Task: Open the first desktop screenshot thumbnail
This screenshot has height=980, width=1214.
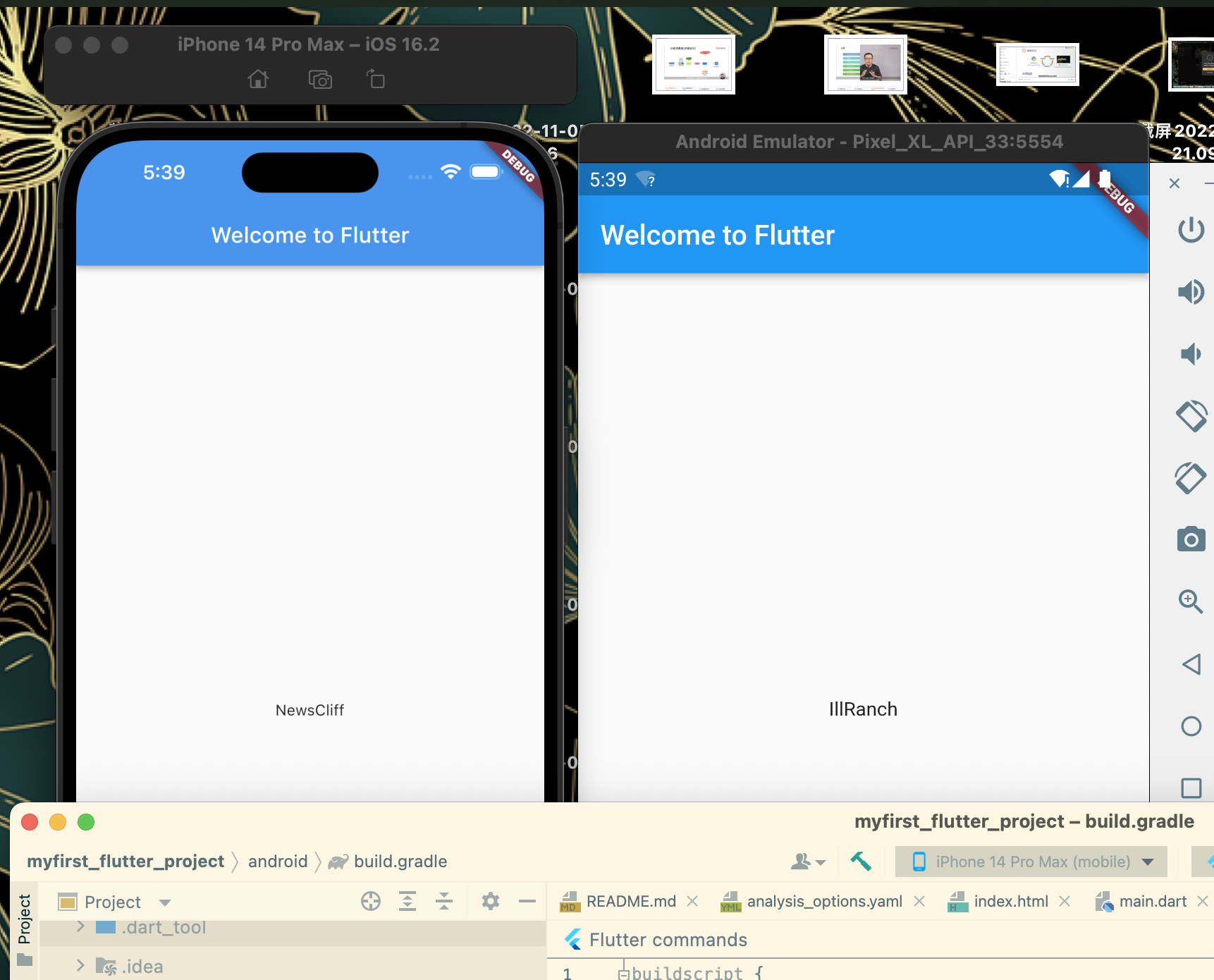Action: 693,64
